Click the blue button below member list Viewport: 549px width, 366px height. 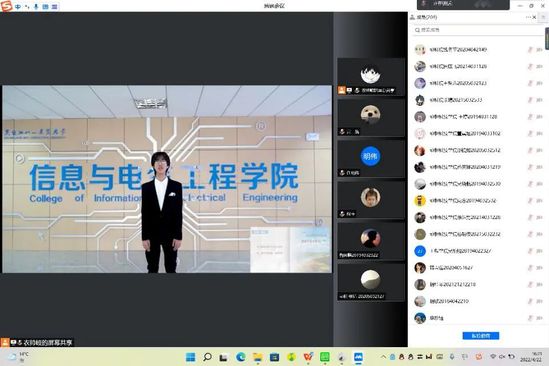481,336
